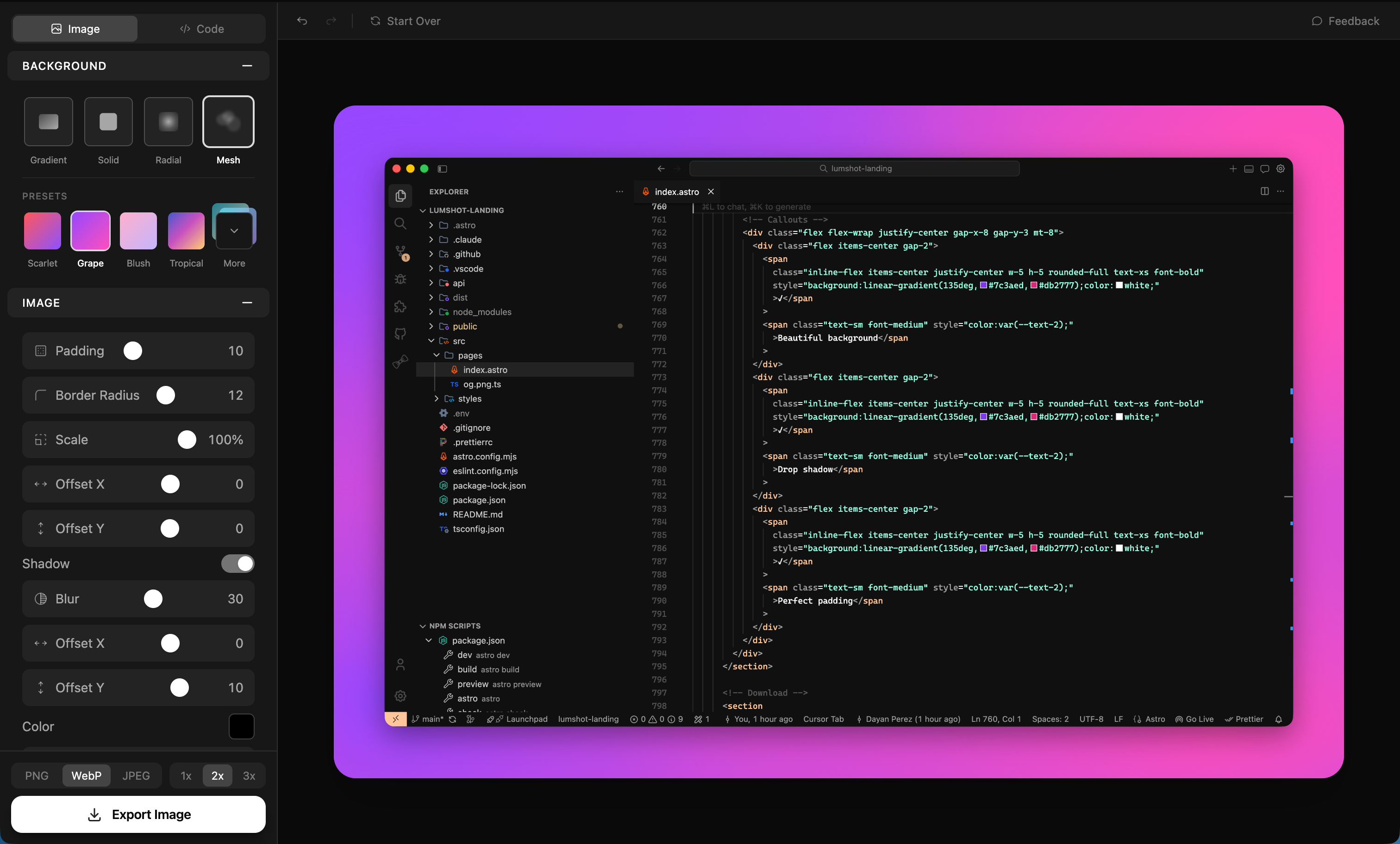Click the lumshot-landing search field
The width and height of the screenshot is (1400, 844).
click(855, 168)
